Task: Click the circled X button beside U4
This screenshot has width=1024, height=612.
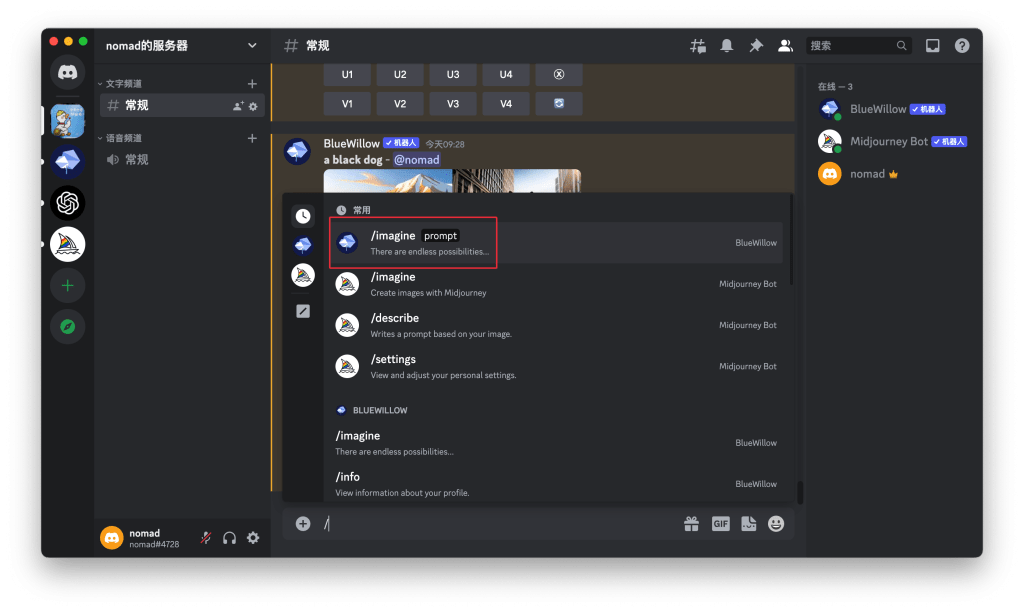Action: coord(559,74)
